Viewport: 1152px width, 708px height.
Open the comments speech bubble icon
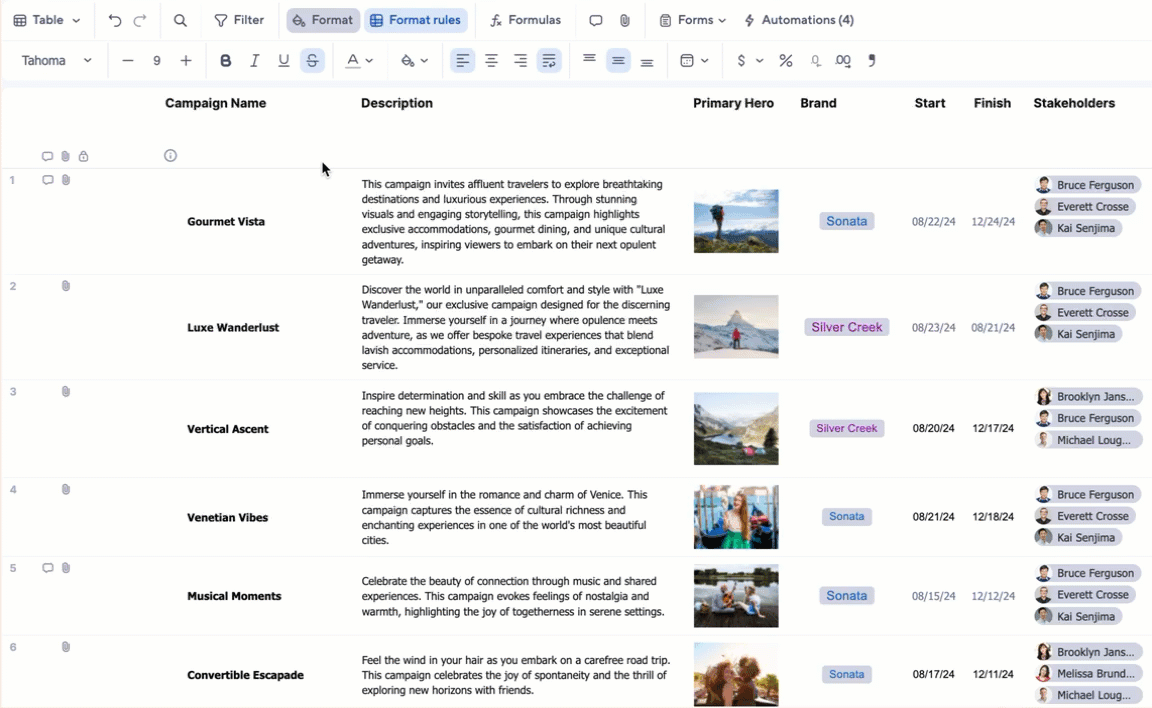click(596, 20)
